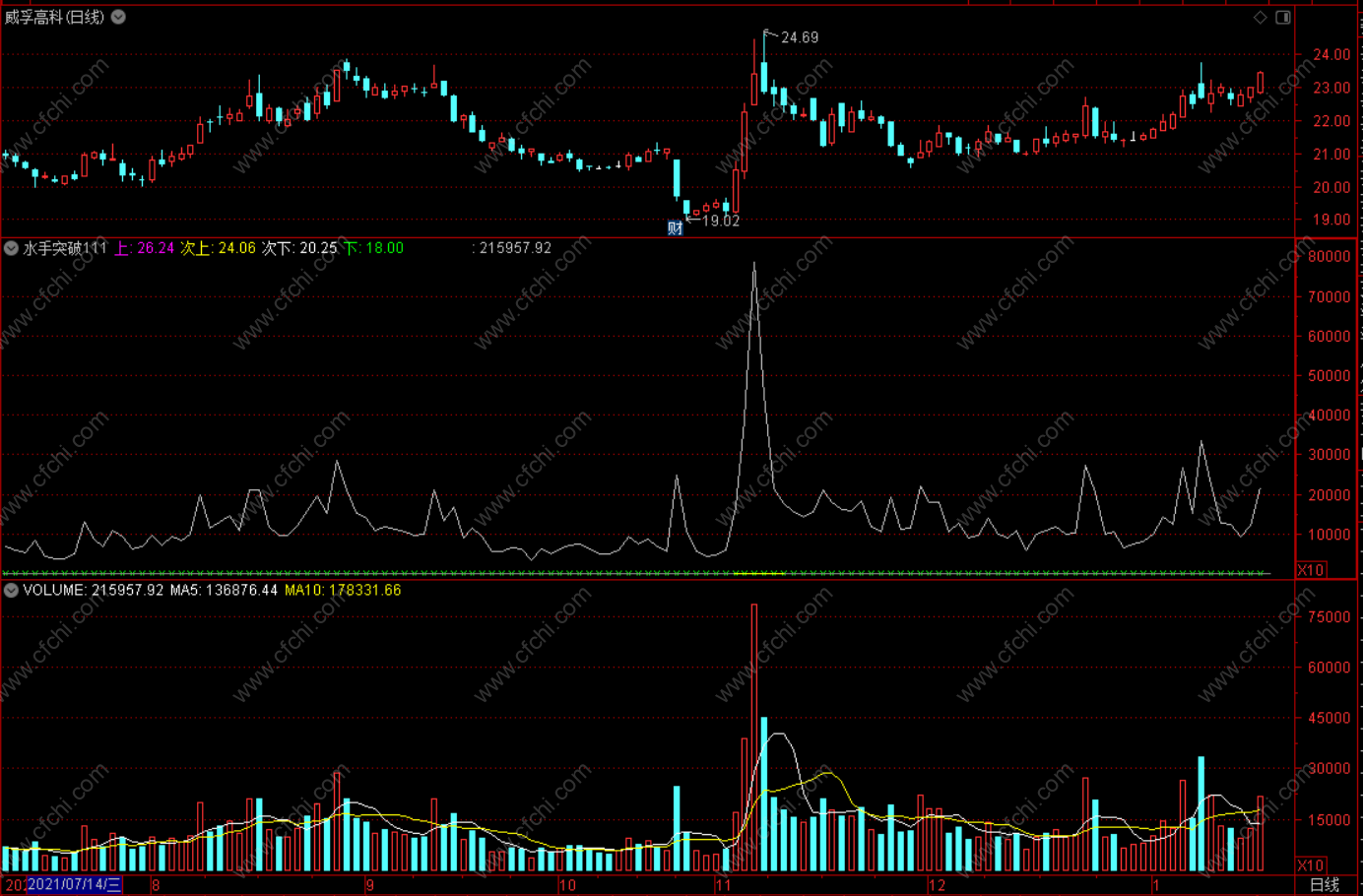
Task: Jump to month 12 on time axis
Action: point(937,885)
